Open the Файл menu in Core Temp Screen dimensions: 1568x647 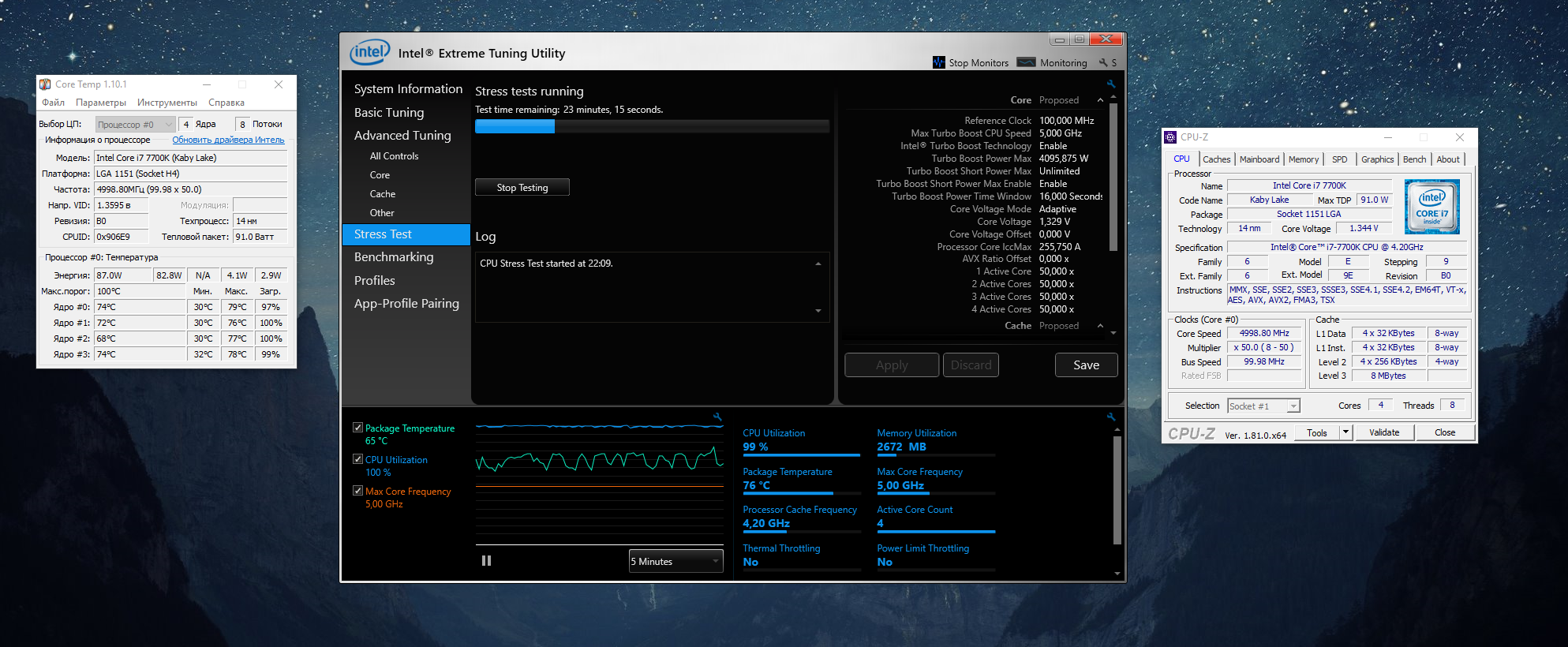tap(54, 103)
